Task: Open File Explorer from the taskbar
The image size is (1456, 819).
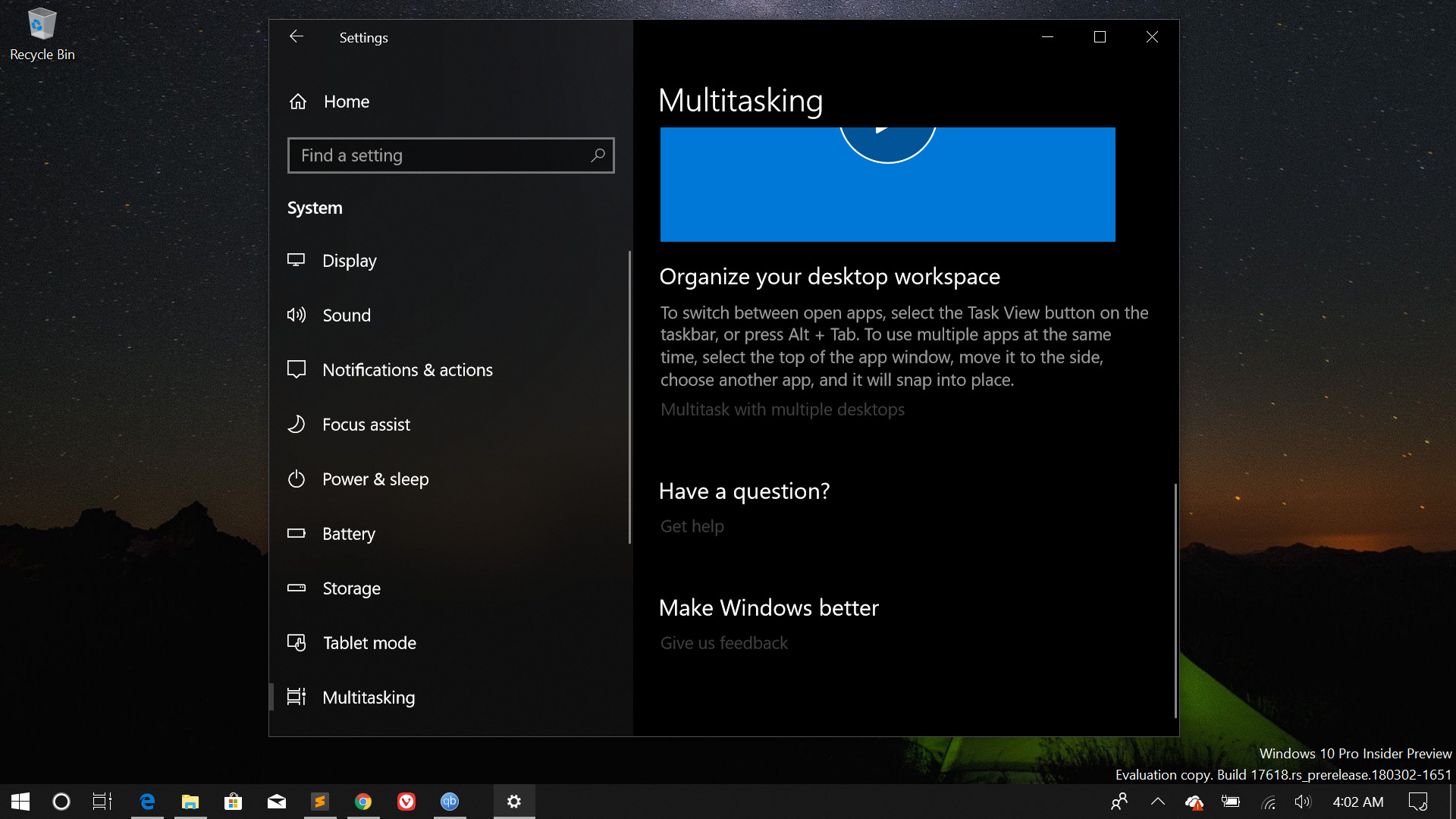Action: point(190,802)
